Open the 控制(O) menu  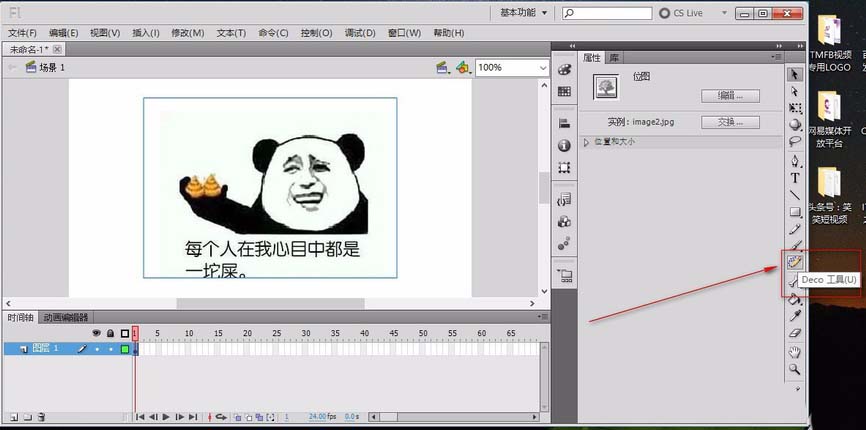(316, 33)
